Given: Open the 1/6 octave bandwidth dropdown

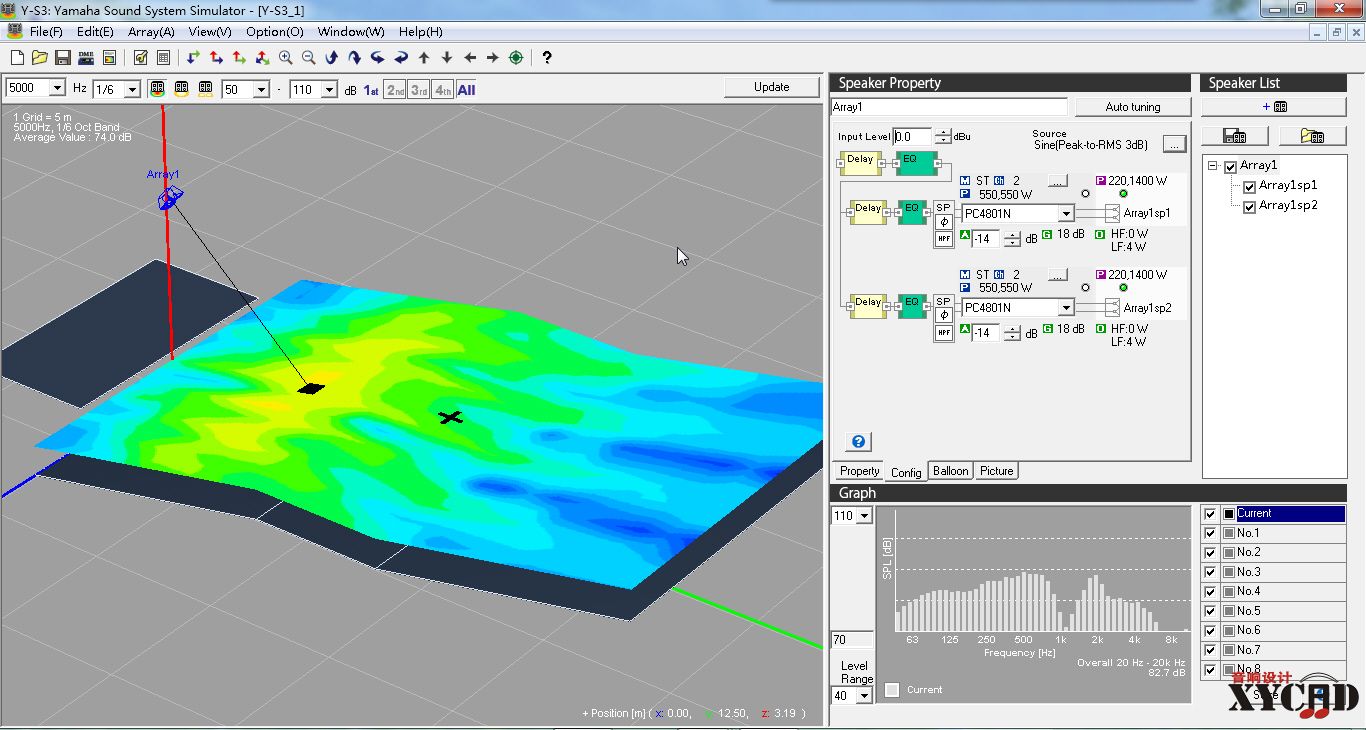Looking at the screenshot, I should tap(132, 89).
